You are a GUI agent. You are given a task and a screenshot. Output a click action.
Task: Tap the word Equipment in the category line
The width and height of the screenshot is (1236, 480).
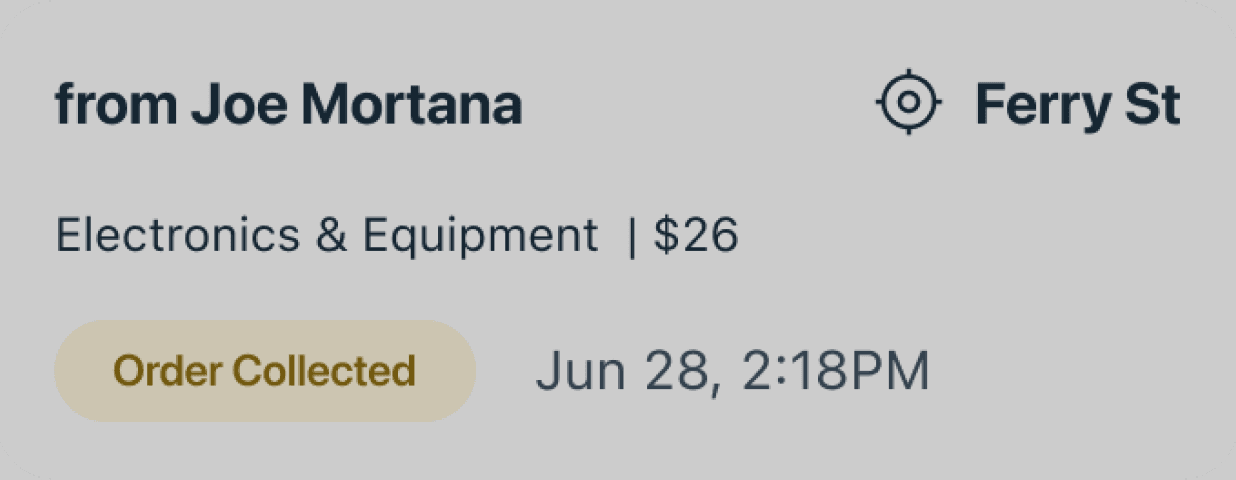(x=480, y=238)
